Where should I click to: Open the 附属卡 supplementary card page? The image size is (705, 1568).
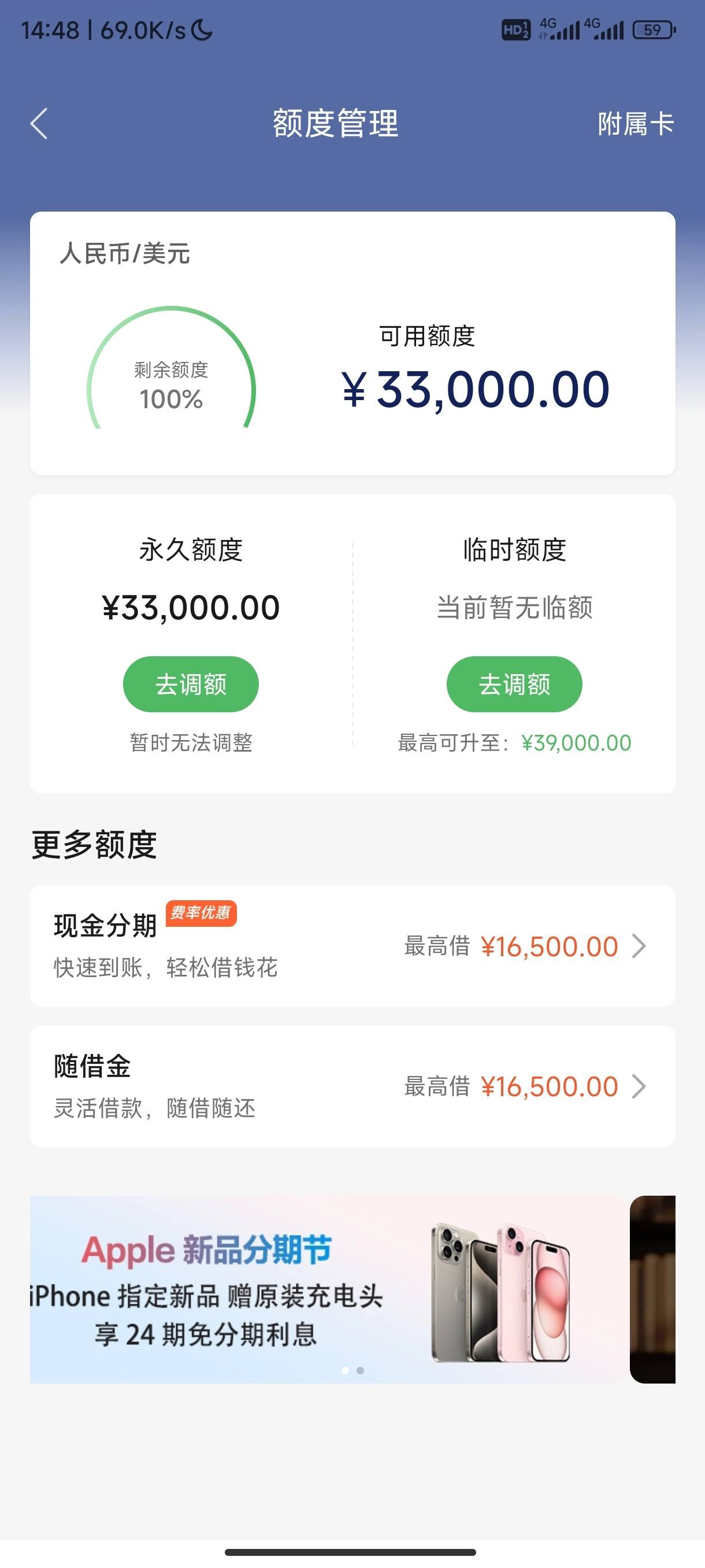[x=636, y=124]
